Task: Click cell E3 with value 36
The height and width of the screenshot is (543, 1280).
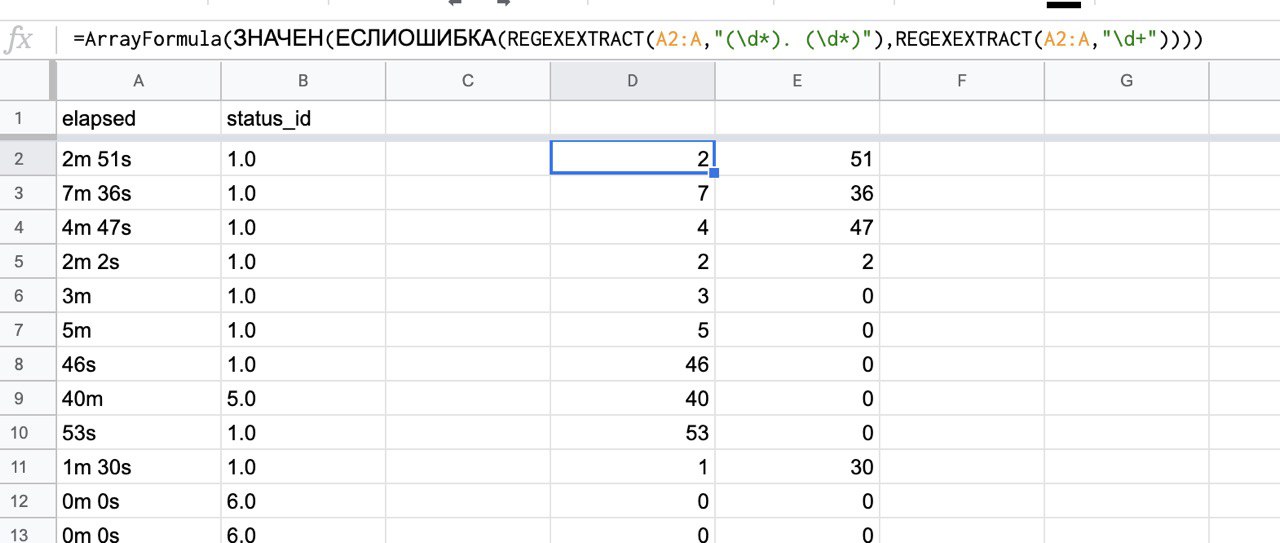Action: 797,193
